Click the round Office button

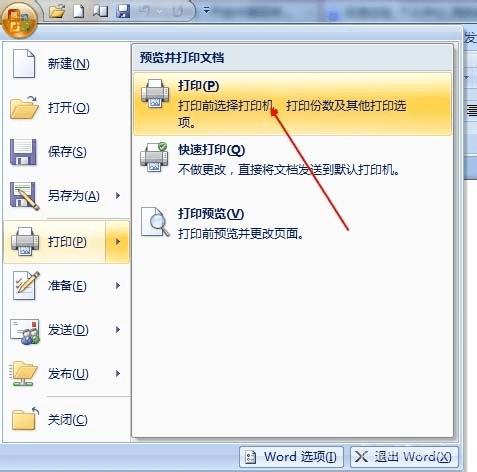19,21
